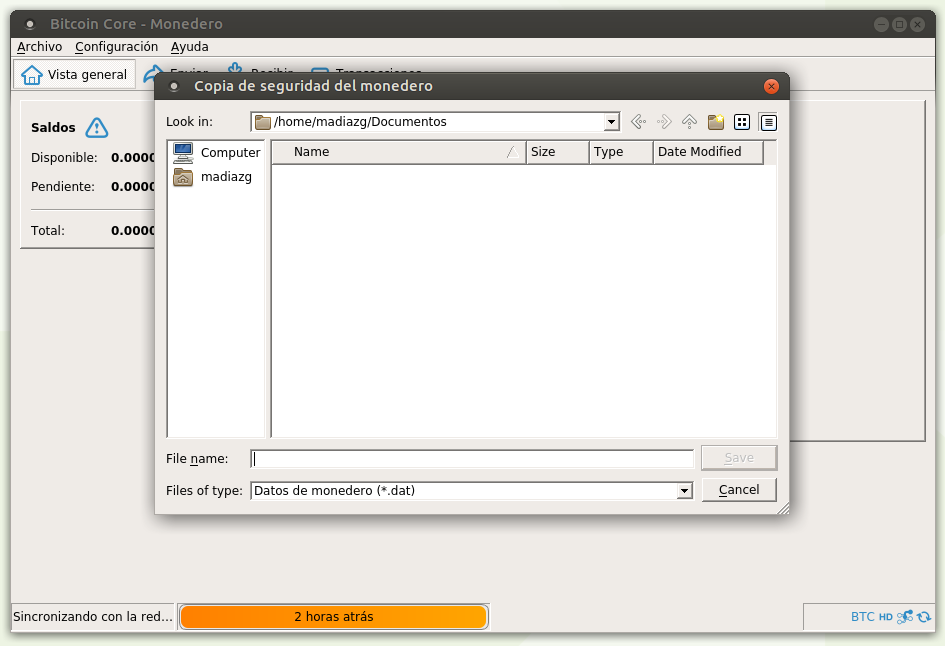Click the folder icon in Look in field
This screenshot has height=646, width=945.
(x=262, y=122)
